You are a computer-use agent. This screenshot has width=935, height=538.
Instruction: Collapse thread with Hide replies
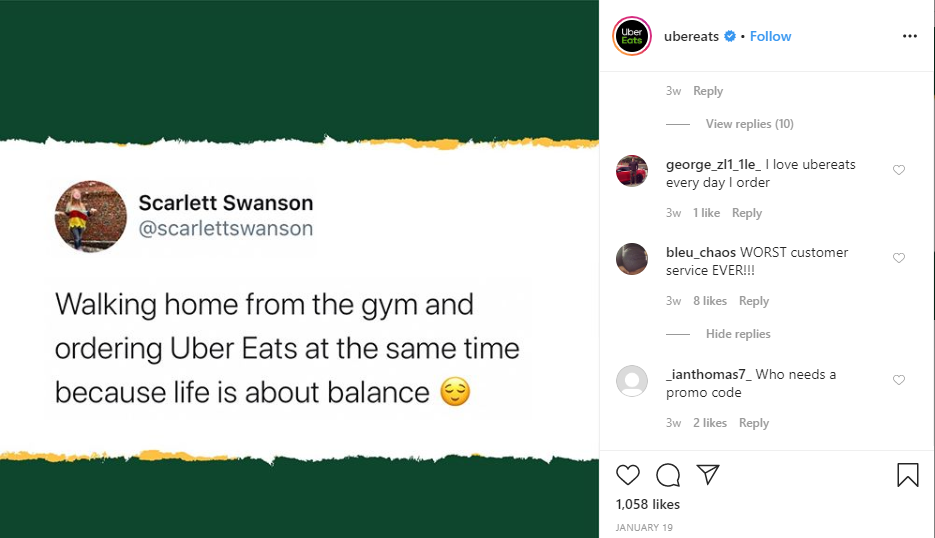[x=738, y=334]
